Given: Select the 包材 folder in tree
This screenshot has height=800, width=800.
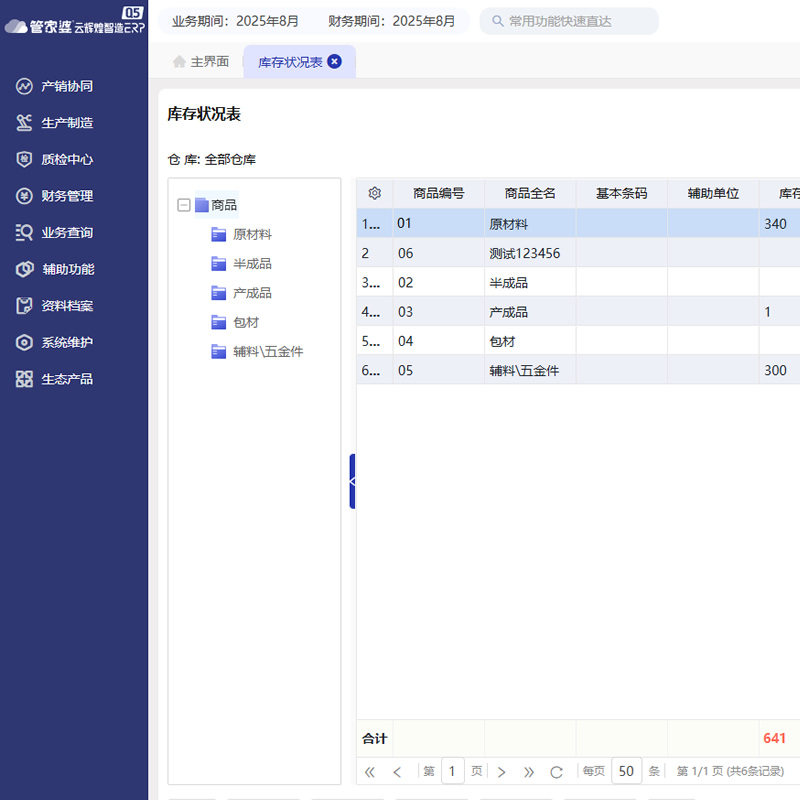Looking at the screenshot, I should (236, 322).
